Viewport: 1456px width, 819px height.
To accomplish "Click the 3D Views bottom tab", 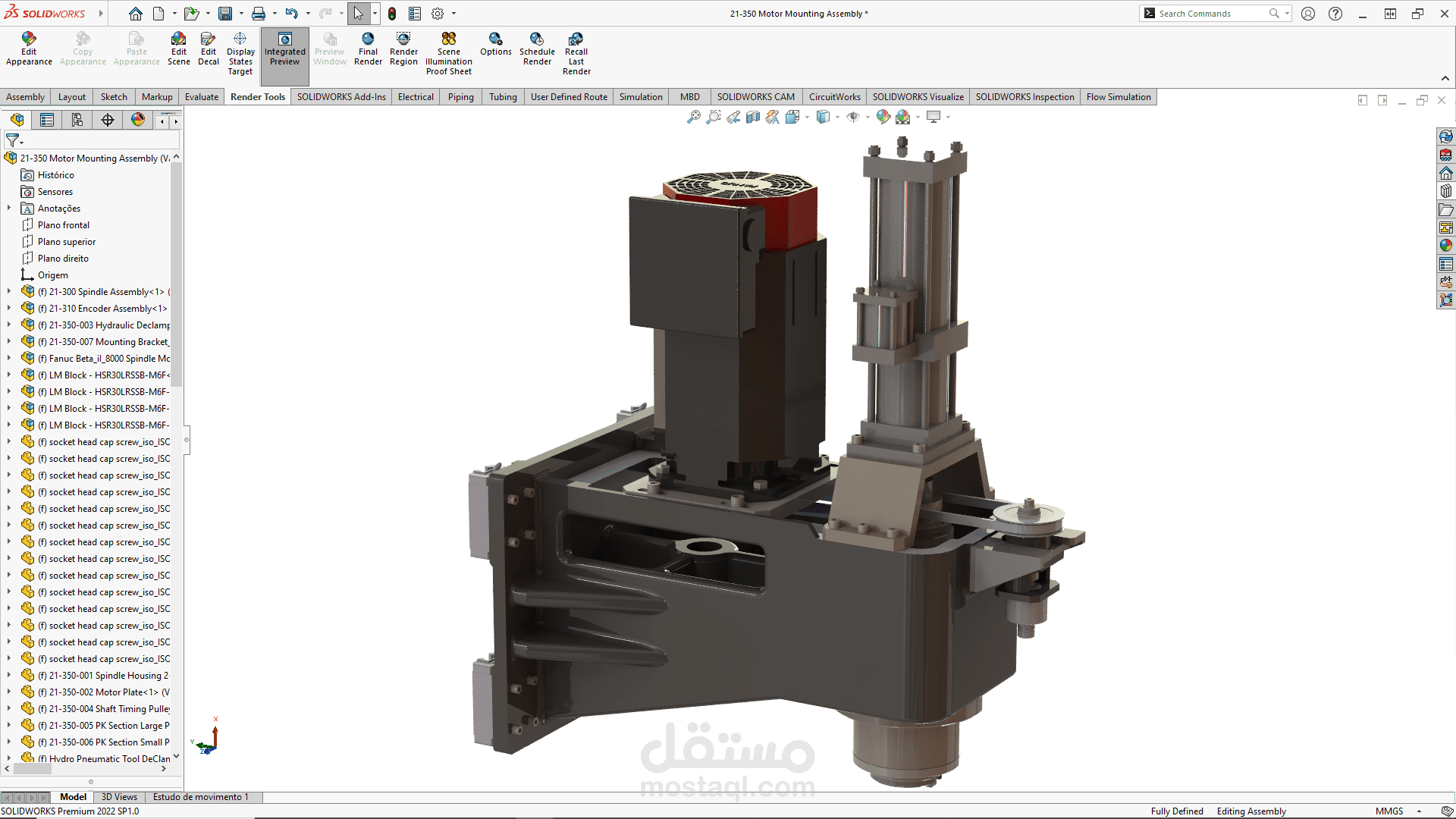I will pos(119,797).
